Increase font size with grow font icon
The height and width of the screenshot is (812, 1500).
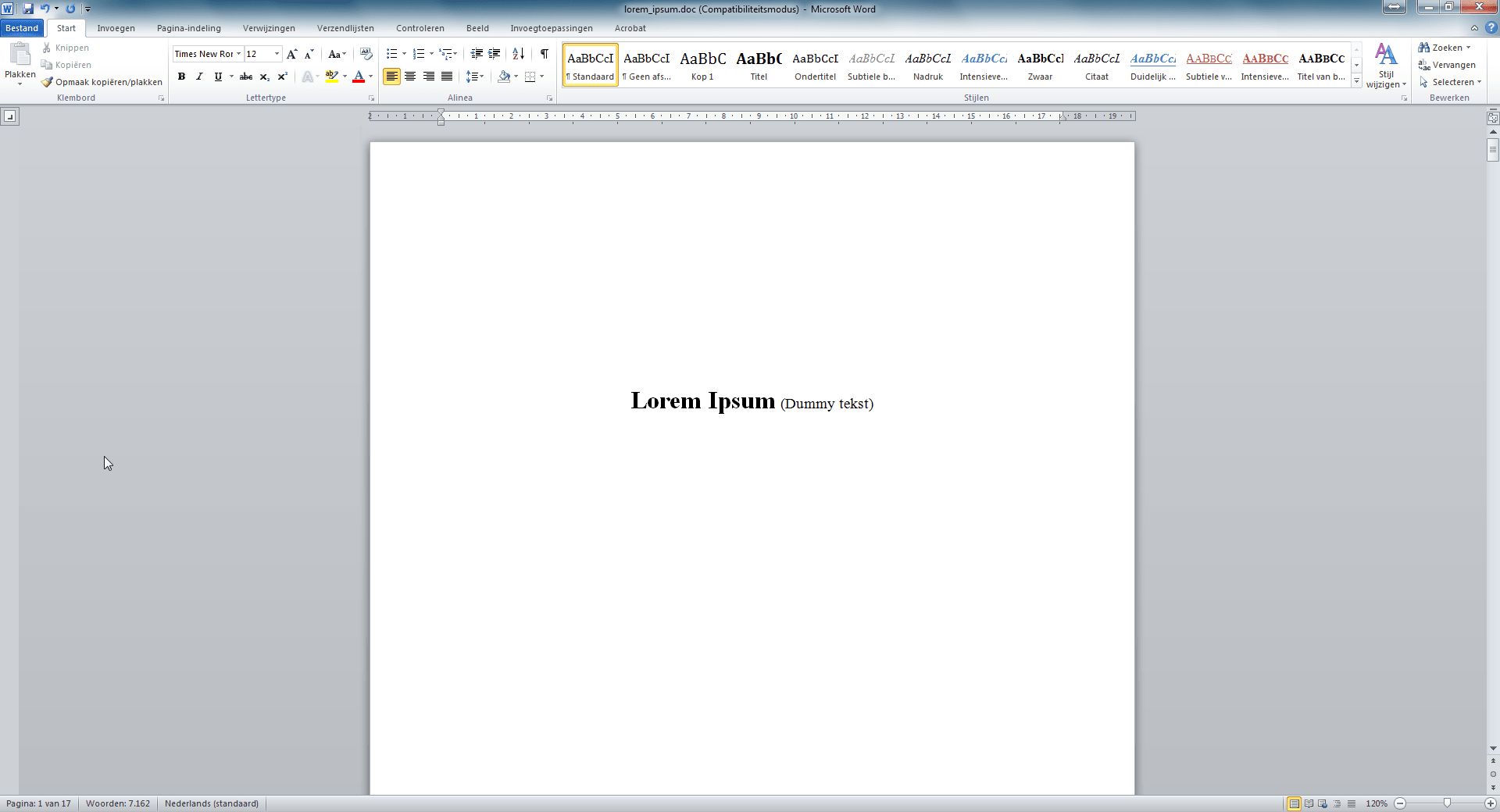pos(292,54)
